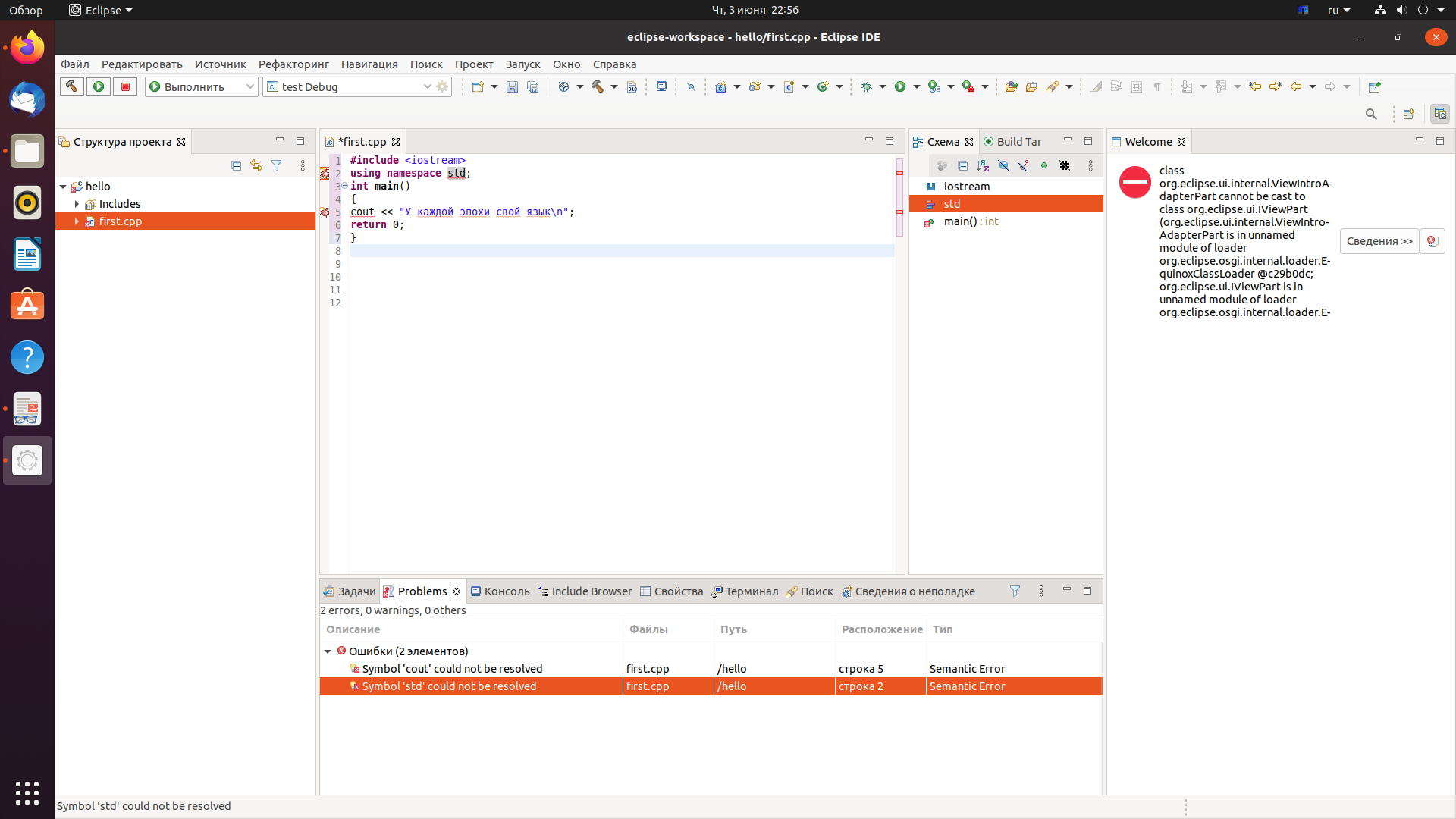Click Collapse All in Outline view
This screenshot has height=819, width=1456.
click(x=963, y=165)
